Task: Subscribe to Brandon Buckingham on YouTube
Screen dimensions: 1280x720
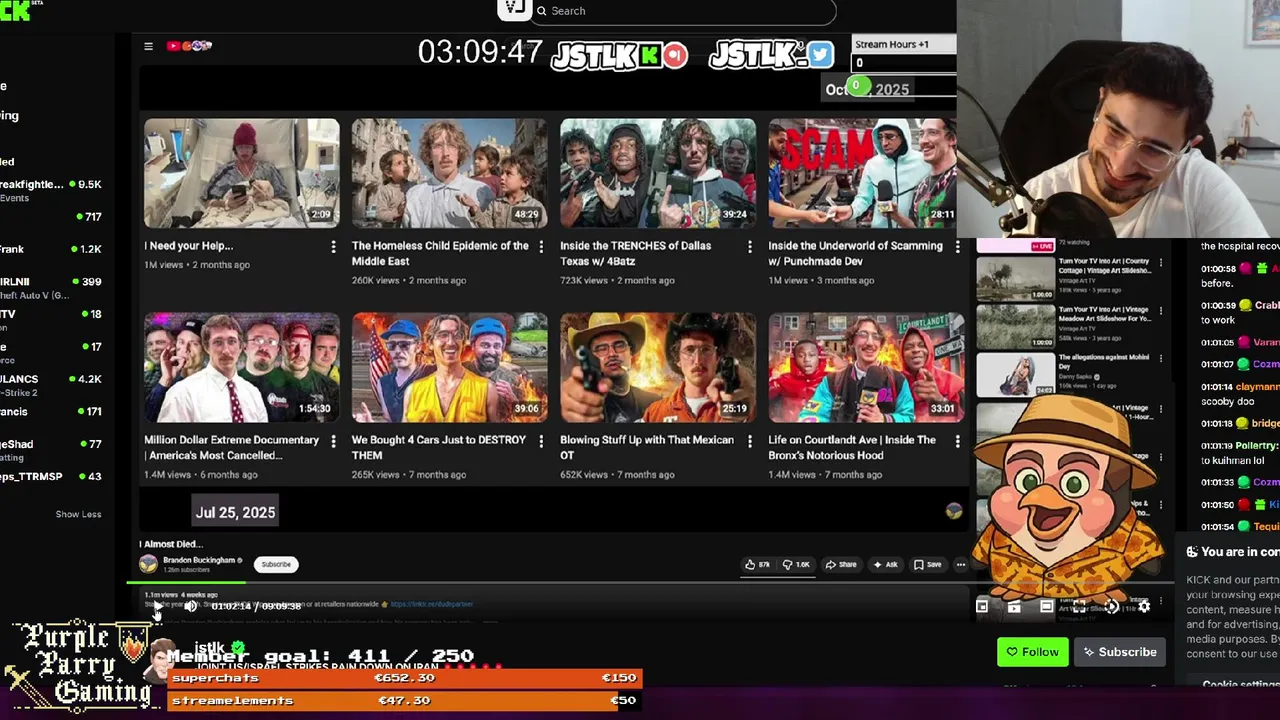Action: [276, 564]
